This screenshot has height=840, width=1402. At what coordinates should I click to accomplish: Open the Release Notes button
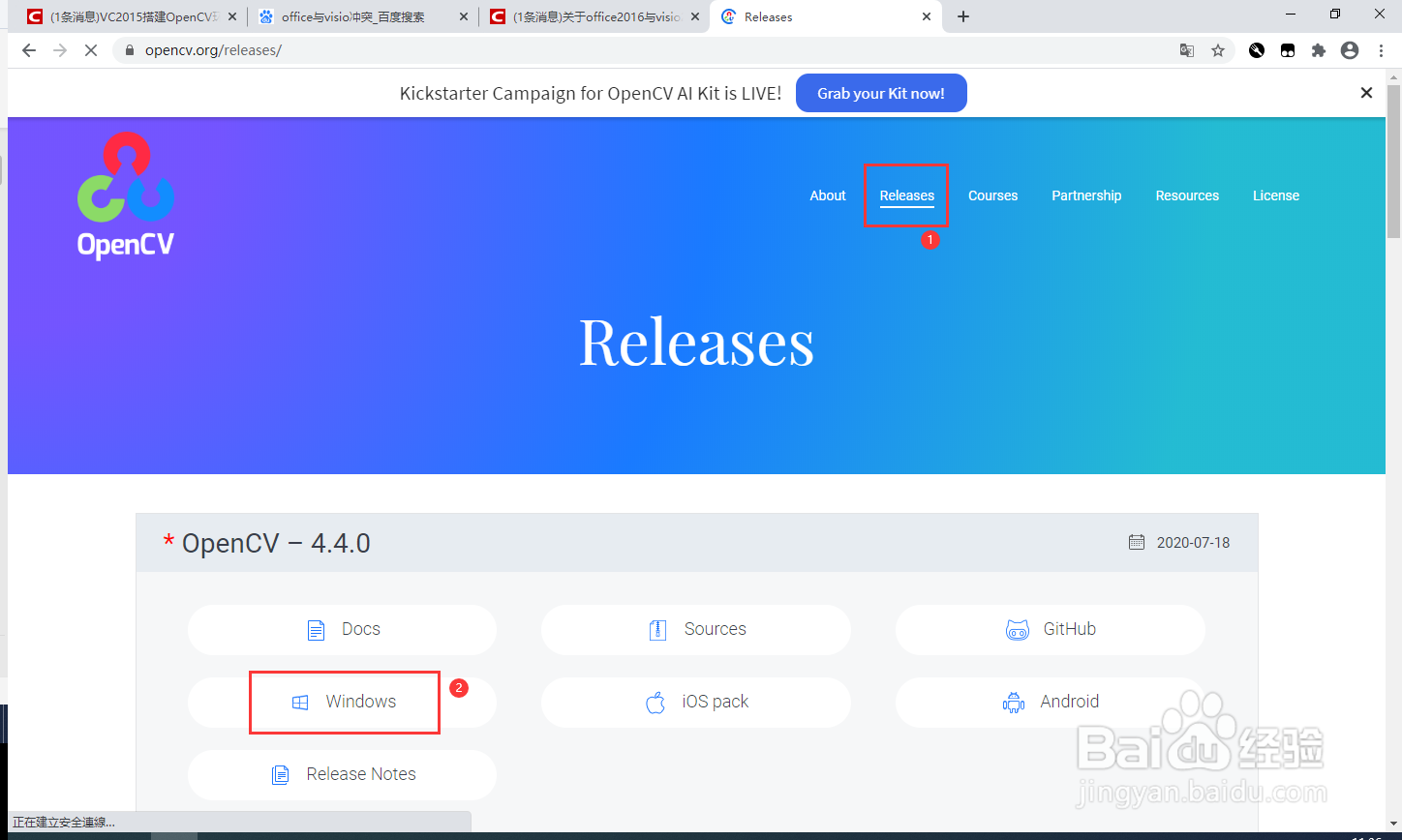pyautogui.click(x=342, y=775)
